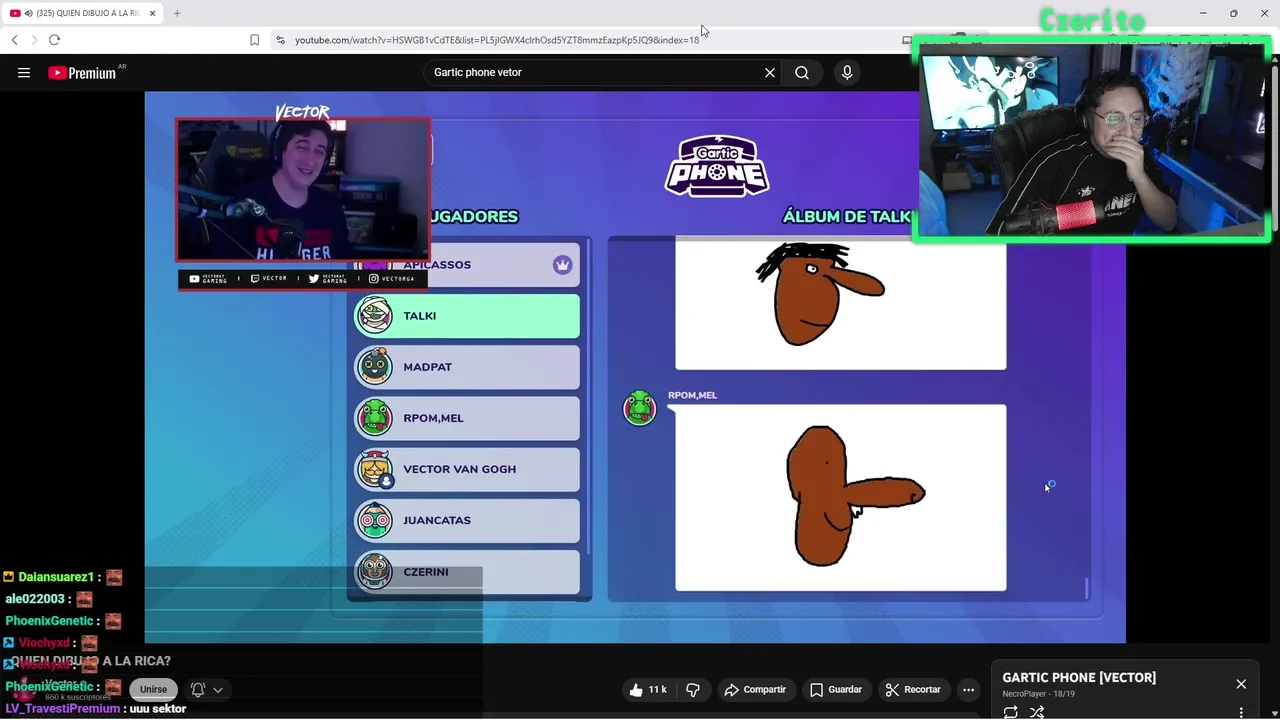Image resolution: width=1280 pixels, height=720 pixels.
Task: Close the 'QUIEN DIBUJO A LA RICA' tab
Action: point(153,13)
